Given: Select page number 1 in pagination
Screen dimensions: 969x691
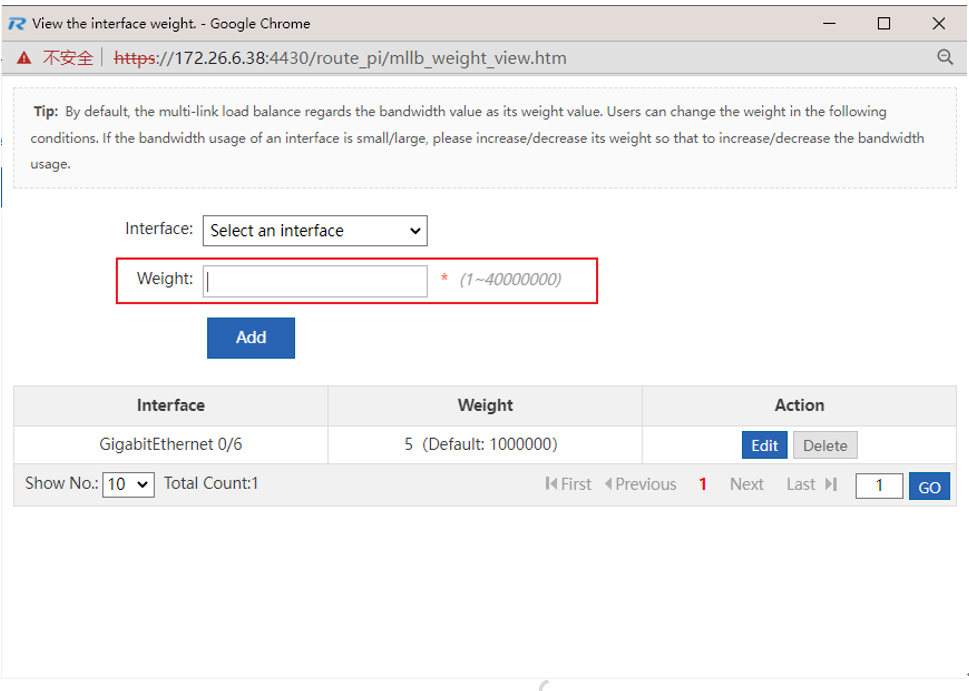Looking at the screenshot, I should (703, 484).
